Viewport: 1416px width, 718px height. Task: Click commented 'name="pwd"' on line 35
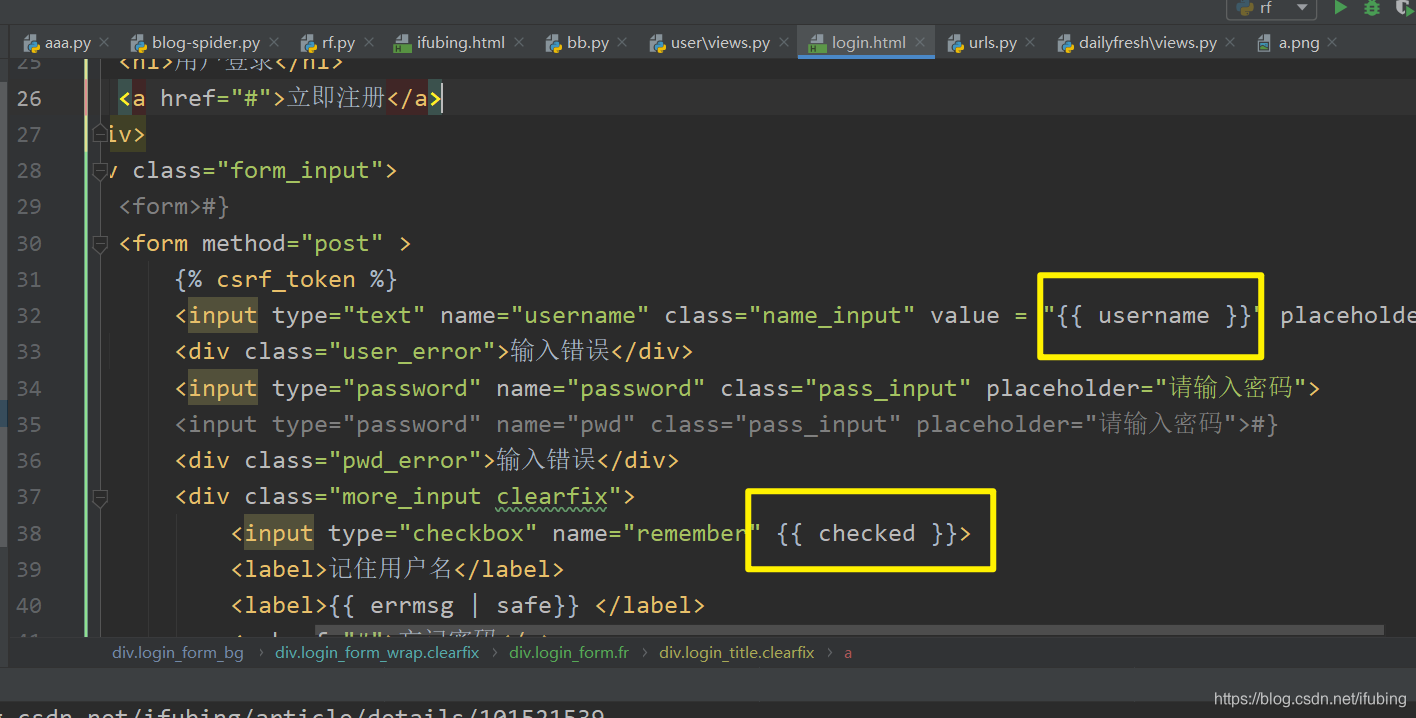click(566, 424)
